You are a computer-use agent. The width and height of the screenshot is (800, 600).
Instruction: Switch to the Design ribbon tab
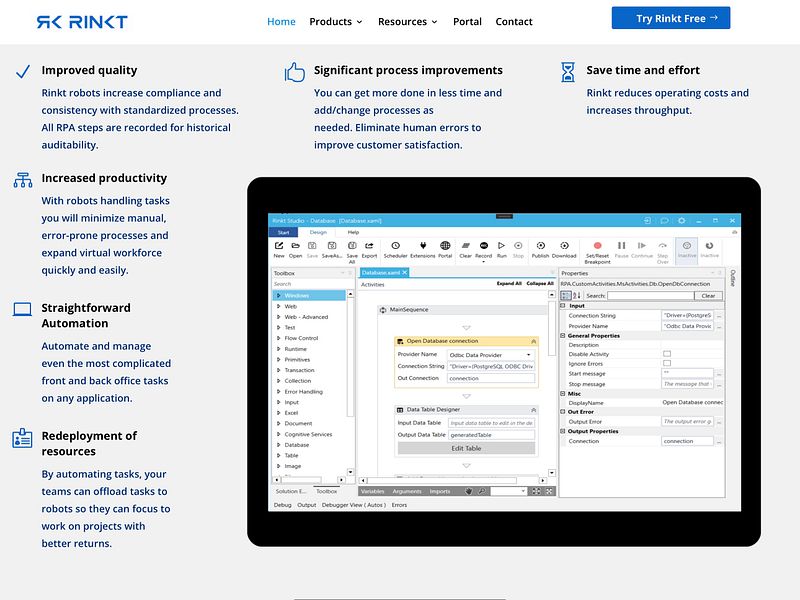click(x=318, y=232)
